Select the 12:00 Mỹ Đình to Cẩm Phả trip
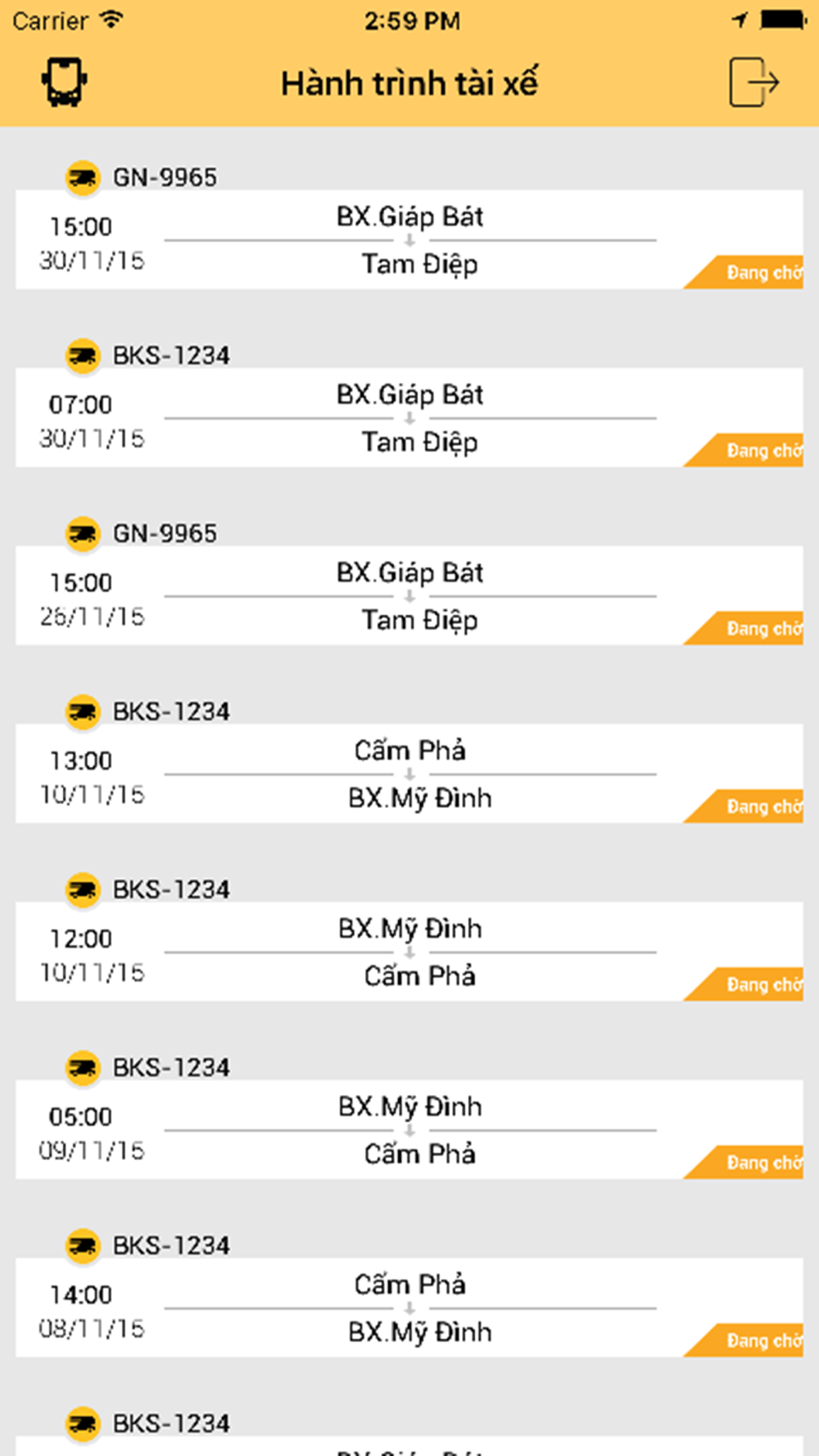This screenshot has width=819, height=1456. [409, 952]
